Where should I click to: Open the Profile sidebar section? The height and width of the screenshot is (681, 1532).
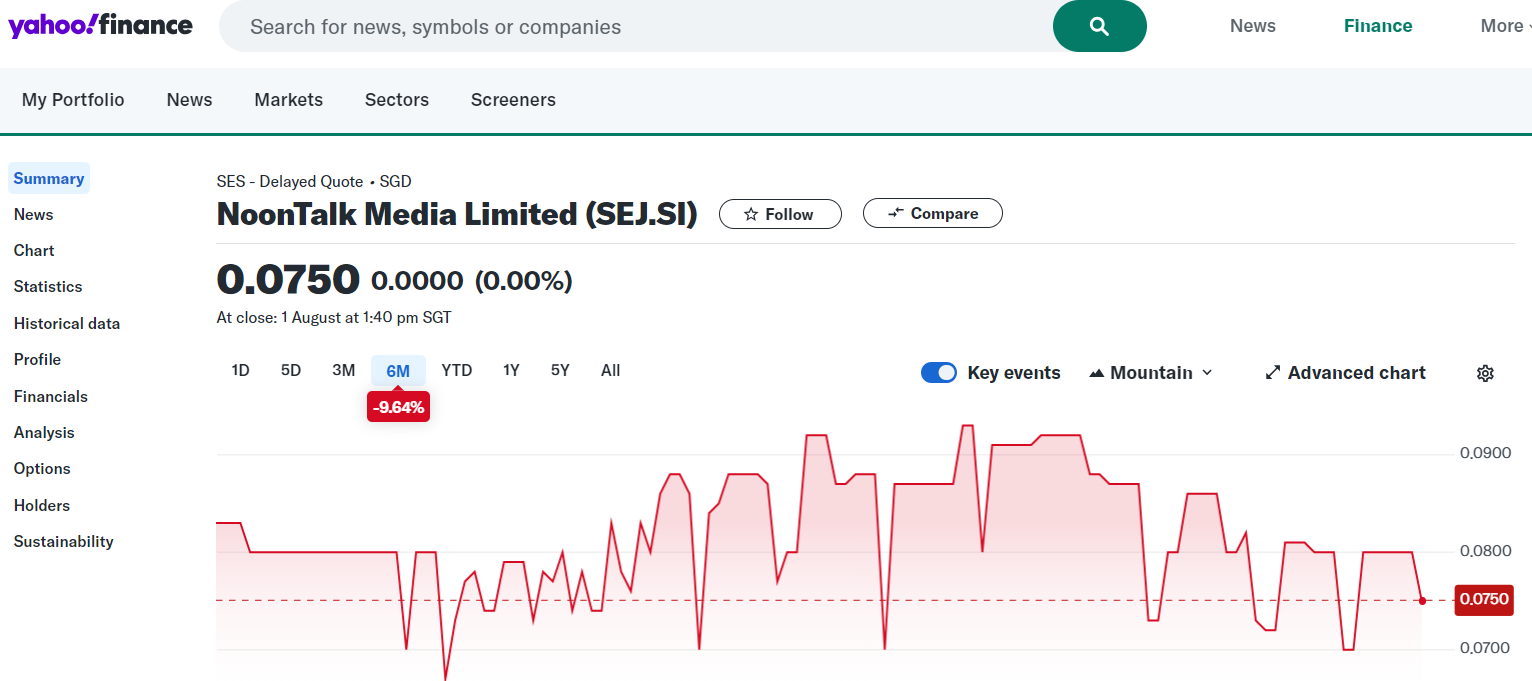point(37,360)
